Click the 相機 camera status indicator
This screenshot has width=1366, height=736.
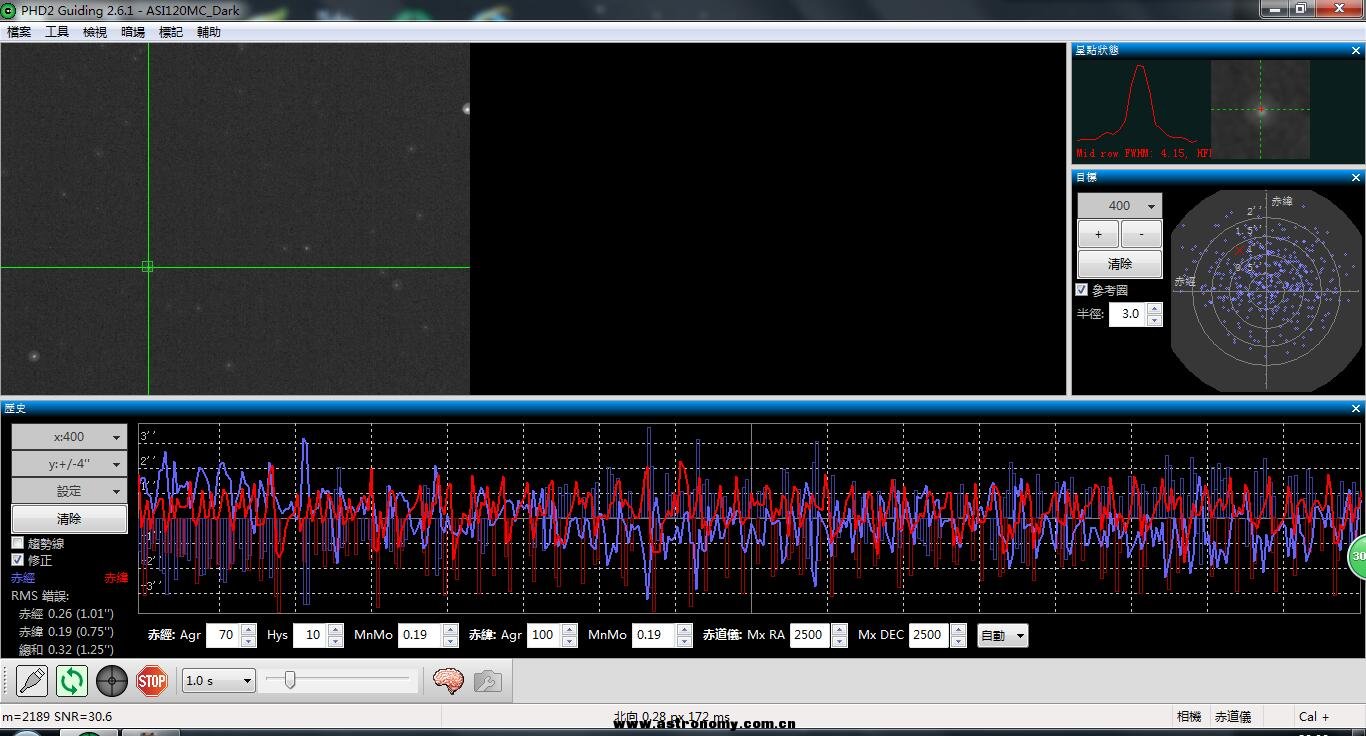(x=1189, y=716)
